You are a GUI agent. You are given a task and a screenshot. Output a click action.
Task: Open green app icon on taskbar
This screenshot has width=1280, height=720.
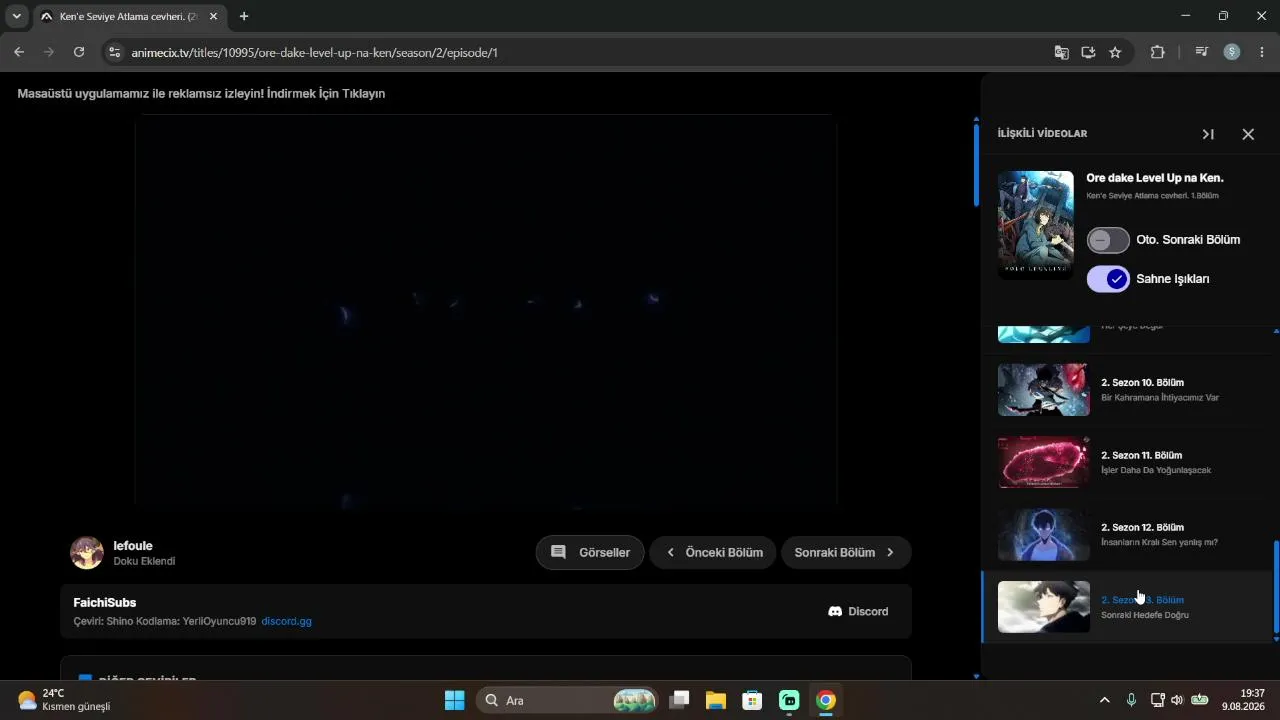pyautogui.click(x=789, y=700)
